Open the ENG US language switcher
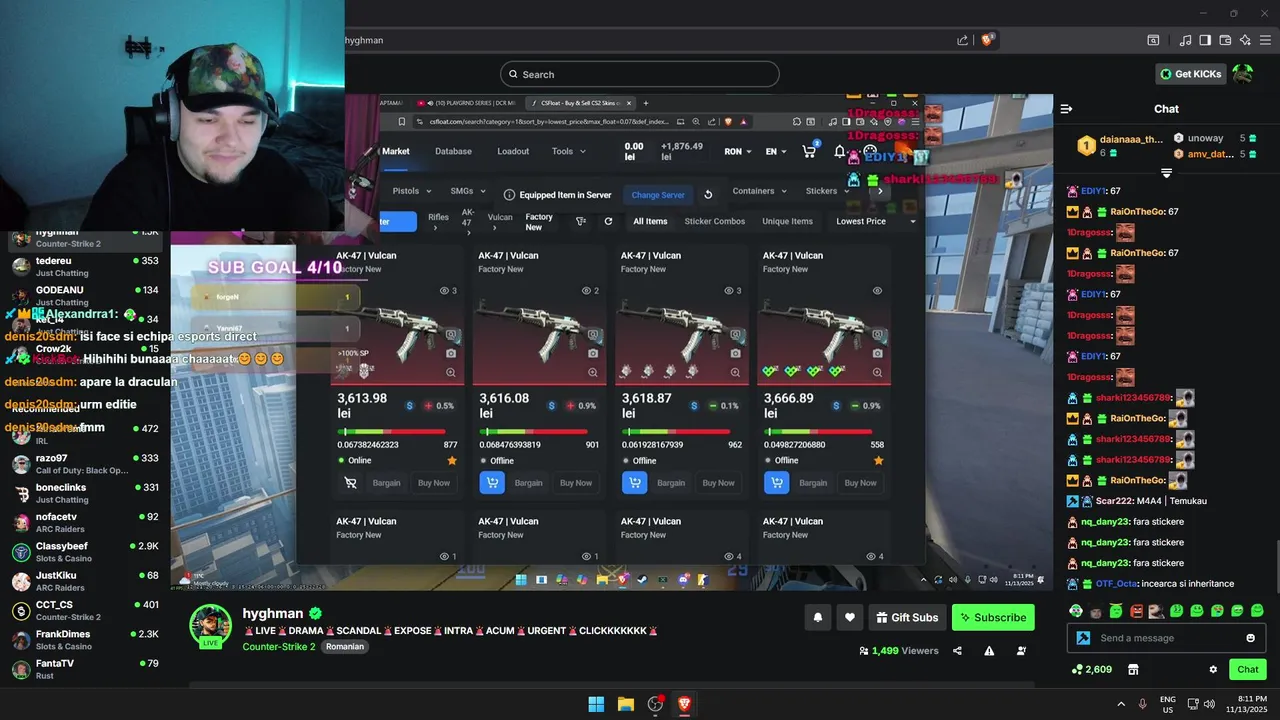 (1167, 704)
